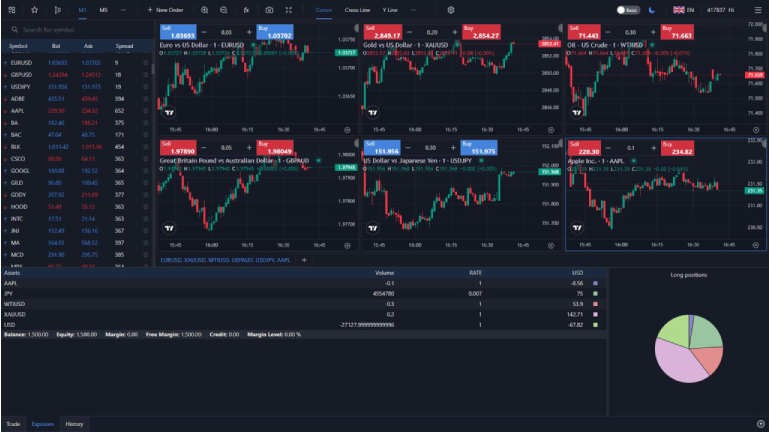This screenshot has height=432, width=769.
Task: Open time-axis settings on USDJPY chart
Action: point(551,245)
